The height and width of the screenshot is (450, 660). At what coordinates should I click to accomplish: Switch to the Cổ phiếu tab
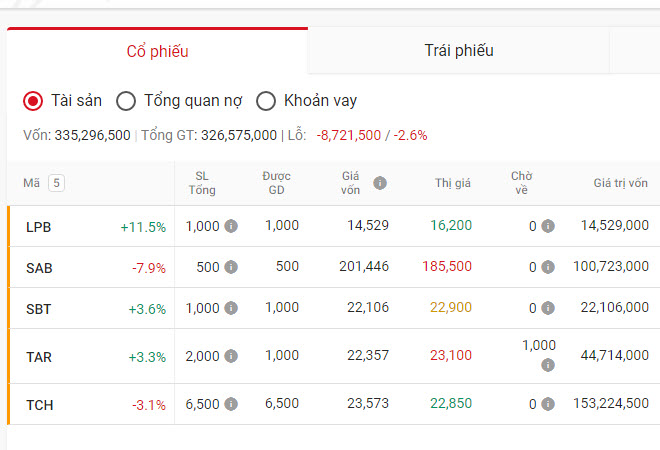(x=157, y=51)
